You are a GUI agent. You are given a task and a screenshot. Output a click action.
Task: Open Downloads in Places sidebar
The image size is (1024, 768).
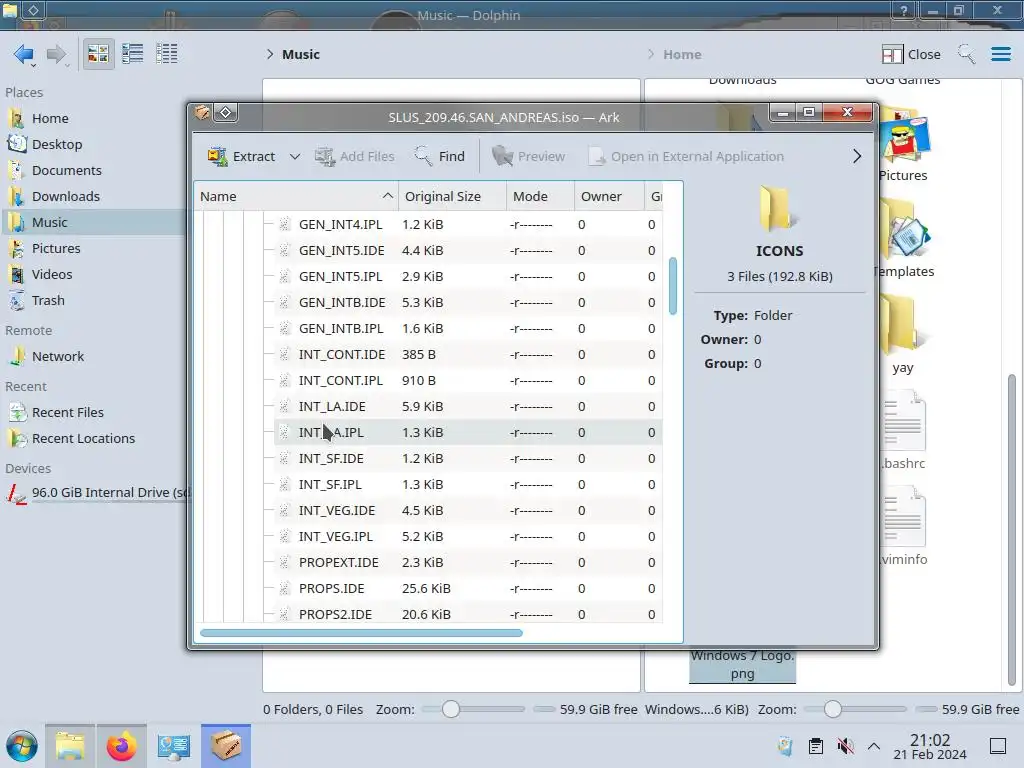point(95,197)
